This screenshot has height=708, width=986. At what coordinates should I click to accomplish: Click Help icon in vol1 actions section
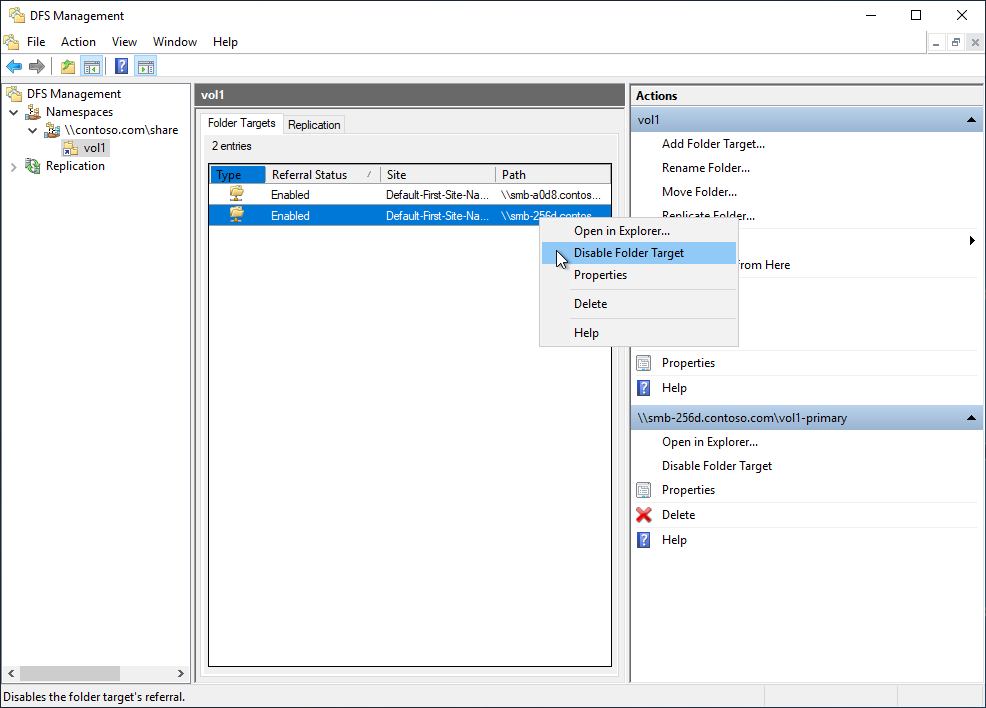pyautogui.click(x=644, y=388)
